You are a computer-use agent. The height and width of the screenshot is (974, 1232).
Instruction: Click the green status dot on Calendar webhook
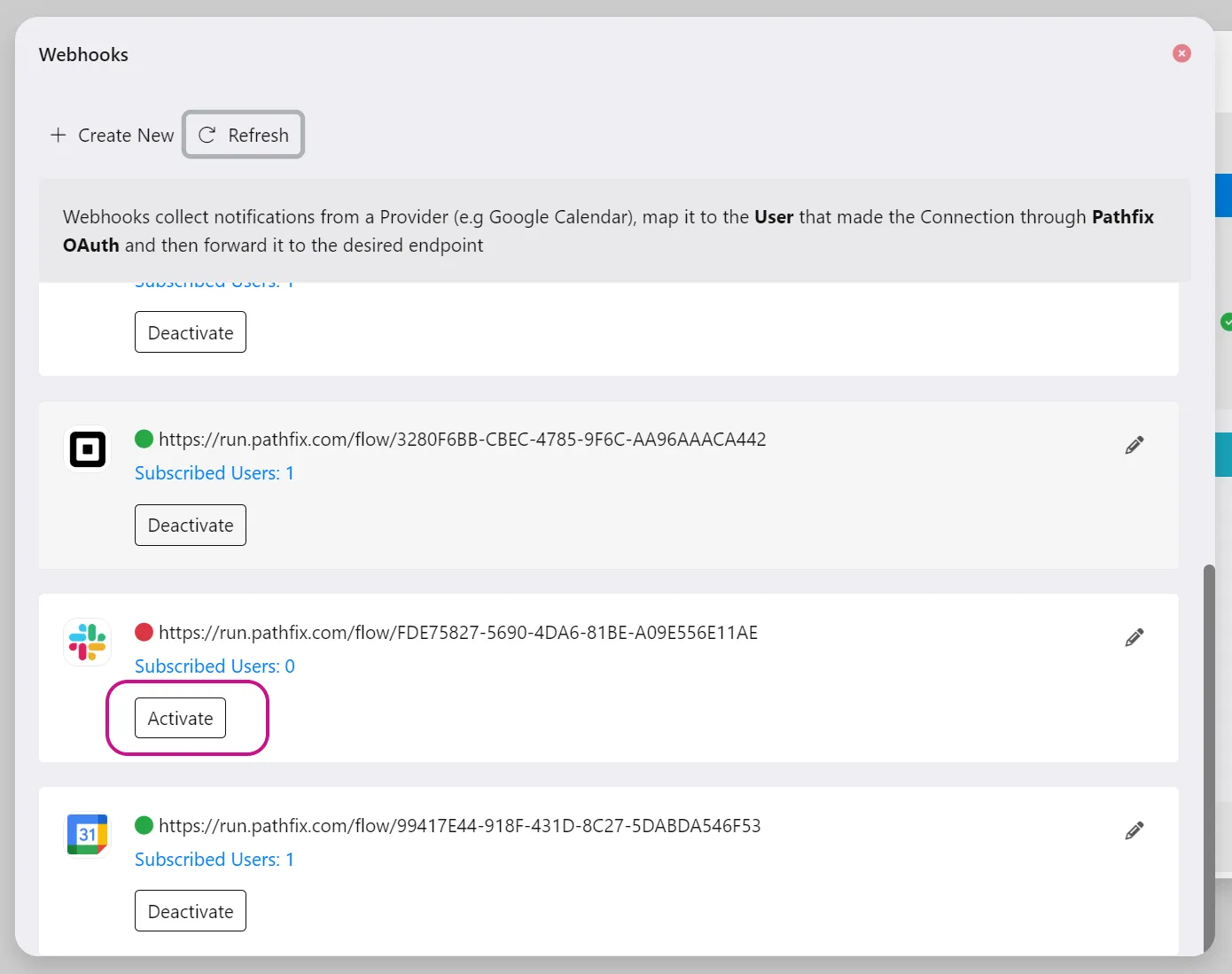pyautogui.click(x=144, y=825)
